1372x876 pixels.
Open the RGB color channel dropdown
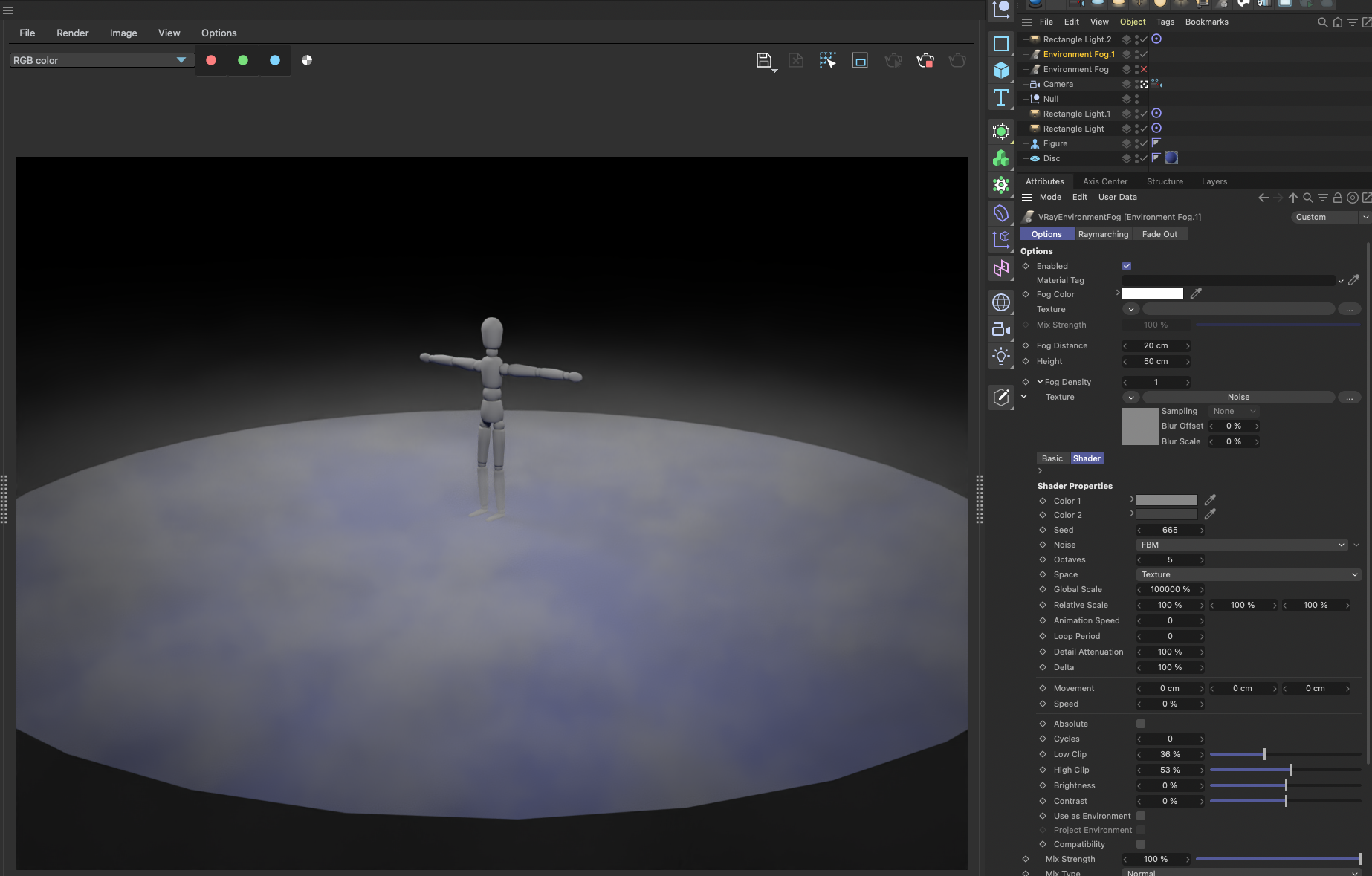coord(102,60)
